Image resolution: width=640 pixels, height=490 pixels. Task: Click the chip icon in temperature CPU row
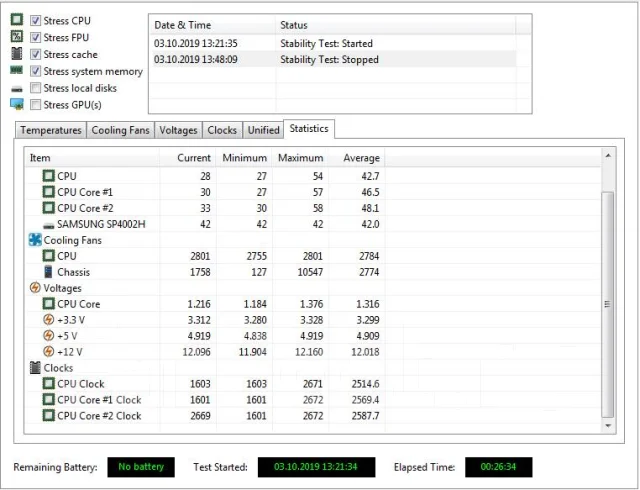(49, 176)
